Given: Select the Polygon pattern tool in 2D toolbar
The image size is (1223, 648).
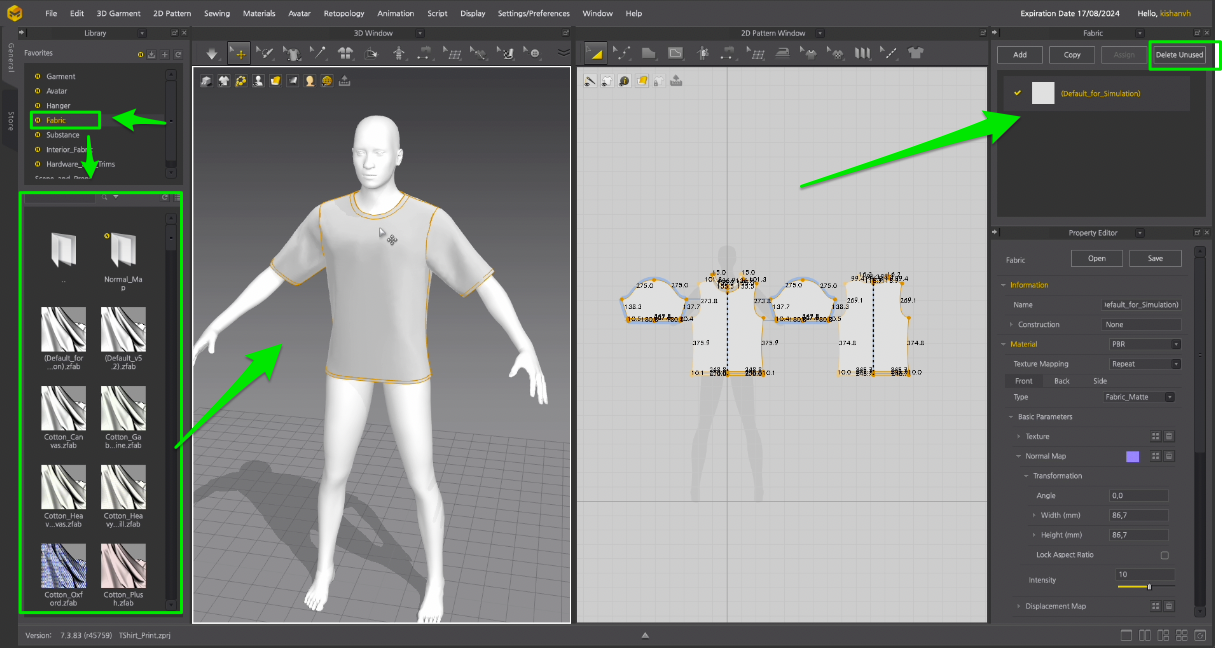Looking at the screenshot, I should pos(648,52).
